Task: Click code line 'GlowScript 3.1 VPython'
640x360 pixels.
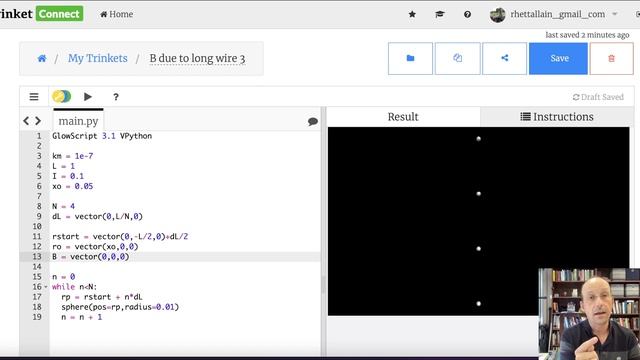Action: click(102, 136)
